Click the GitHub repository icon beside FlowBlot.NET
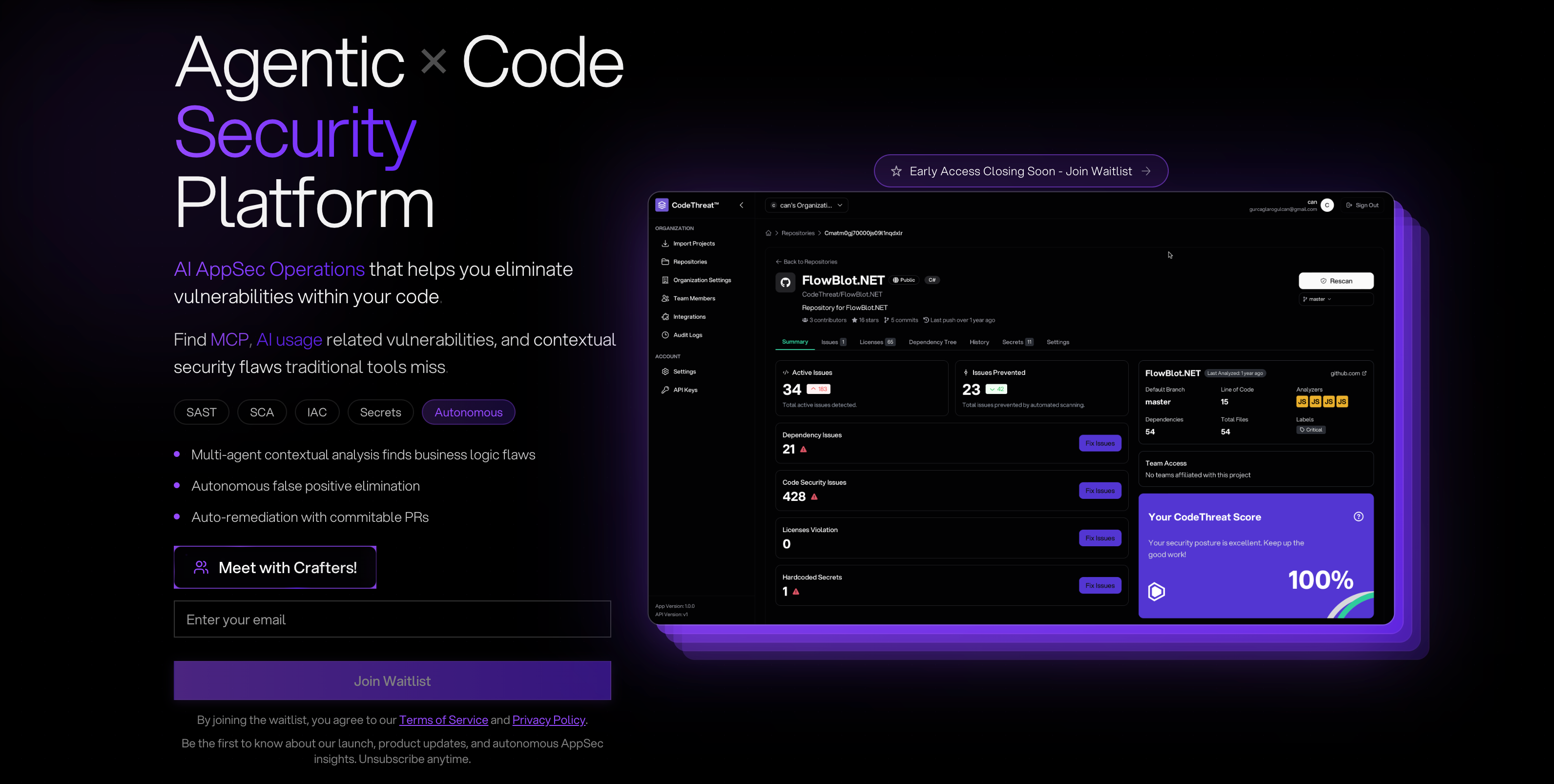The width and height of the screenshot is (1554, 784). (x=785, y=282)
